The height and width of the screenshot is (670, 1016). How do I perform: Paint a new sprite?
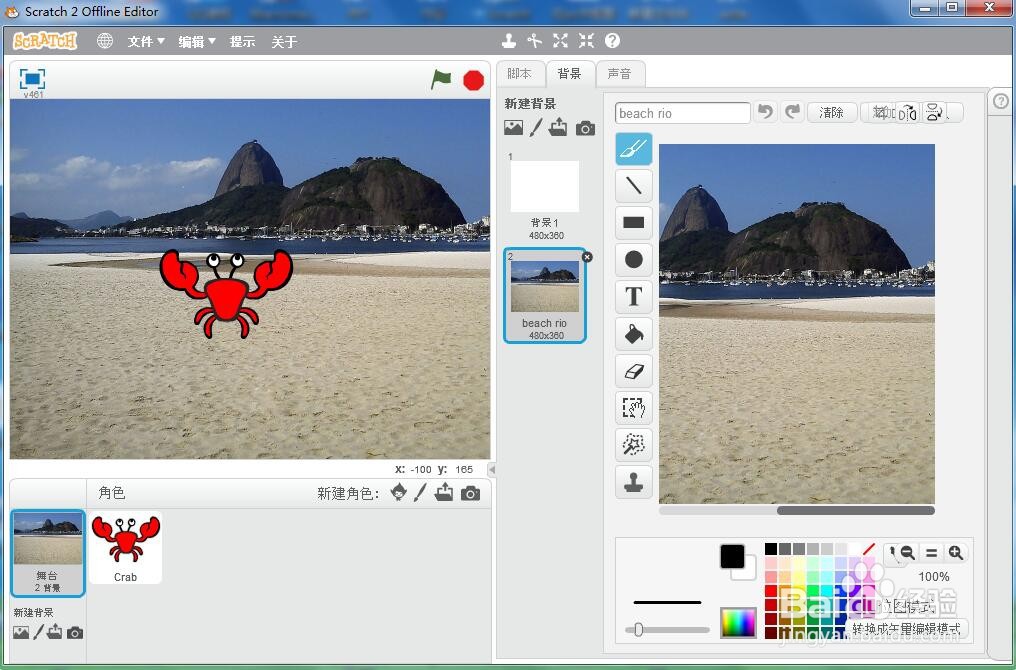click(420, 492)
